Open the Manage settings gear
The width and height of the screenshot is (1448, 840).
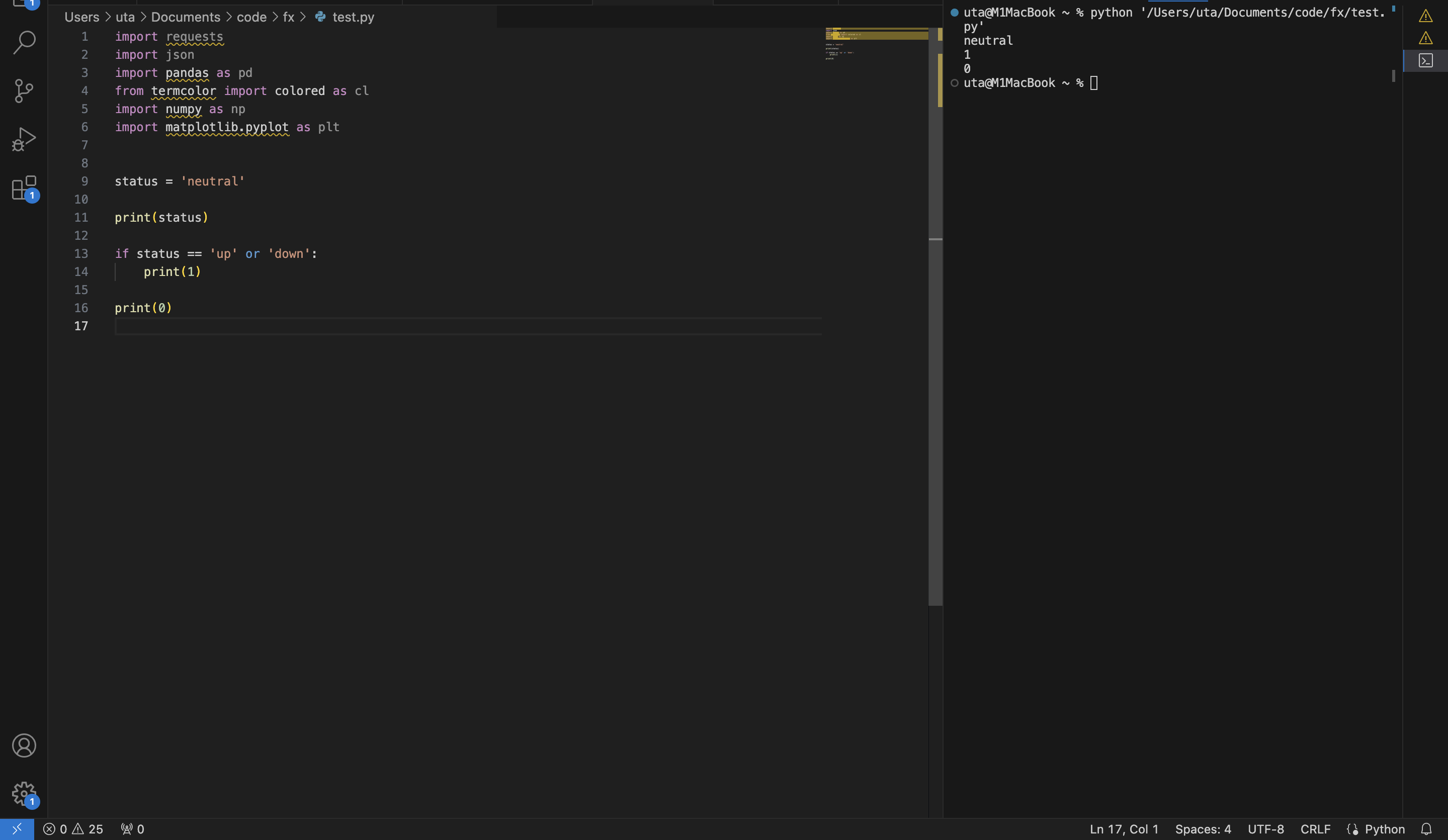point(24,794)
